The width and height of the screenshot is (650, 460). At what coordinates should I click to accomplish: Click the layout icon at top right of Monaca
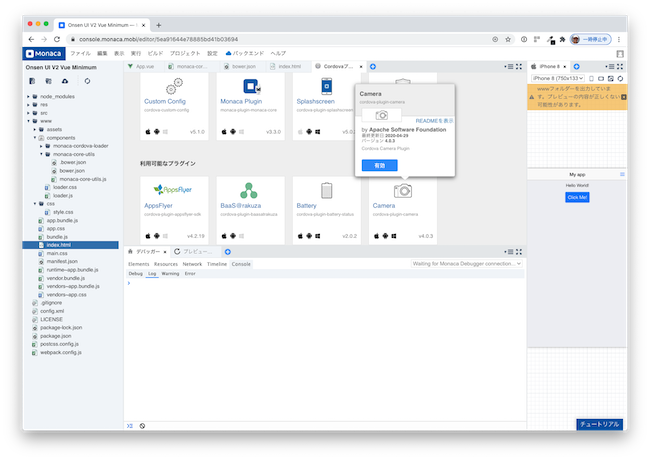point(620,54)
